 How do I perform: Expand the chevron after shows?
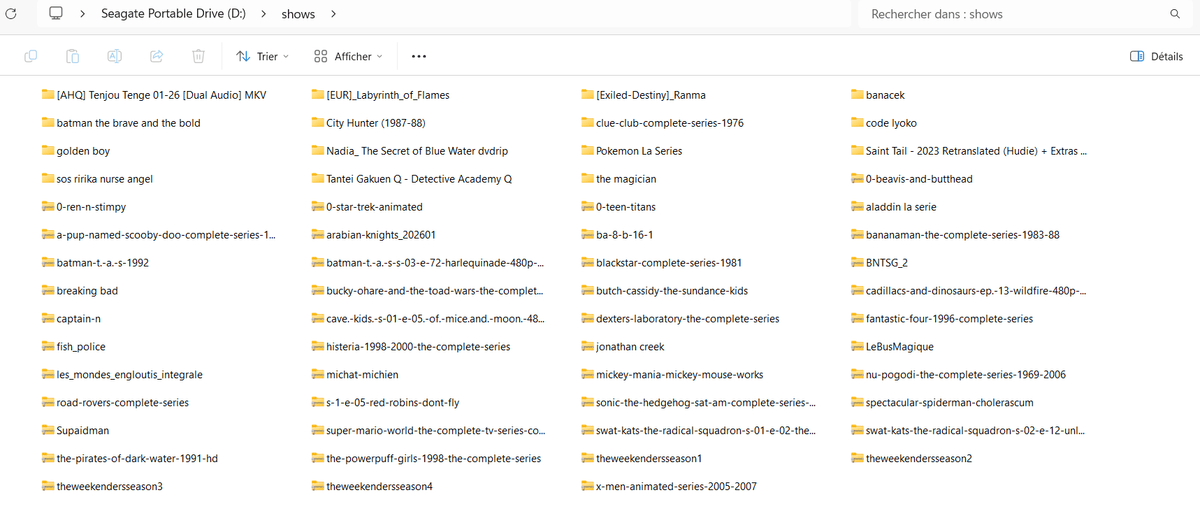[x=332, y=14]
